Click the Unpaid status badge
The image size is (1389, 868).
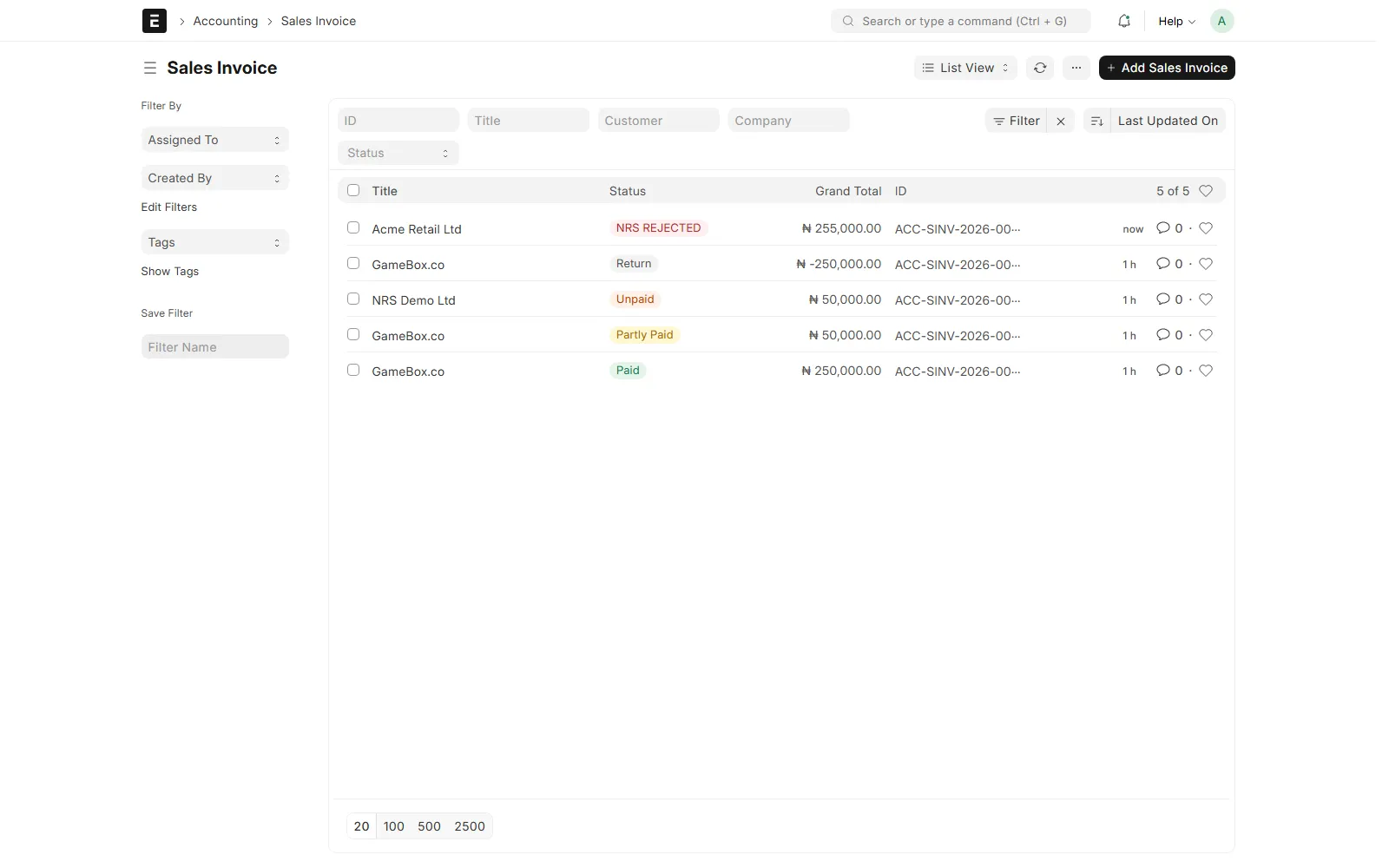[x=635, y=299]
